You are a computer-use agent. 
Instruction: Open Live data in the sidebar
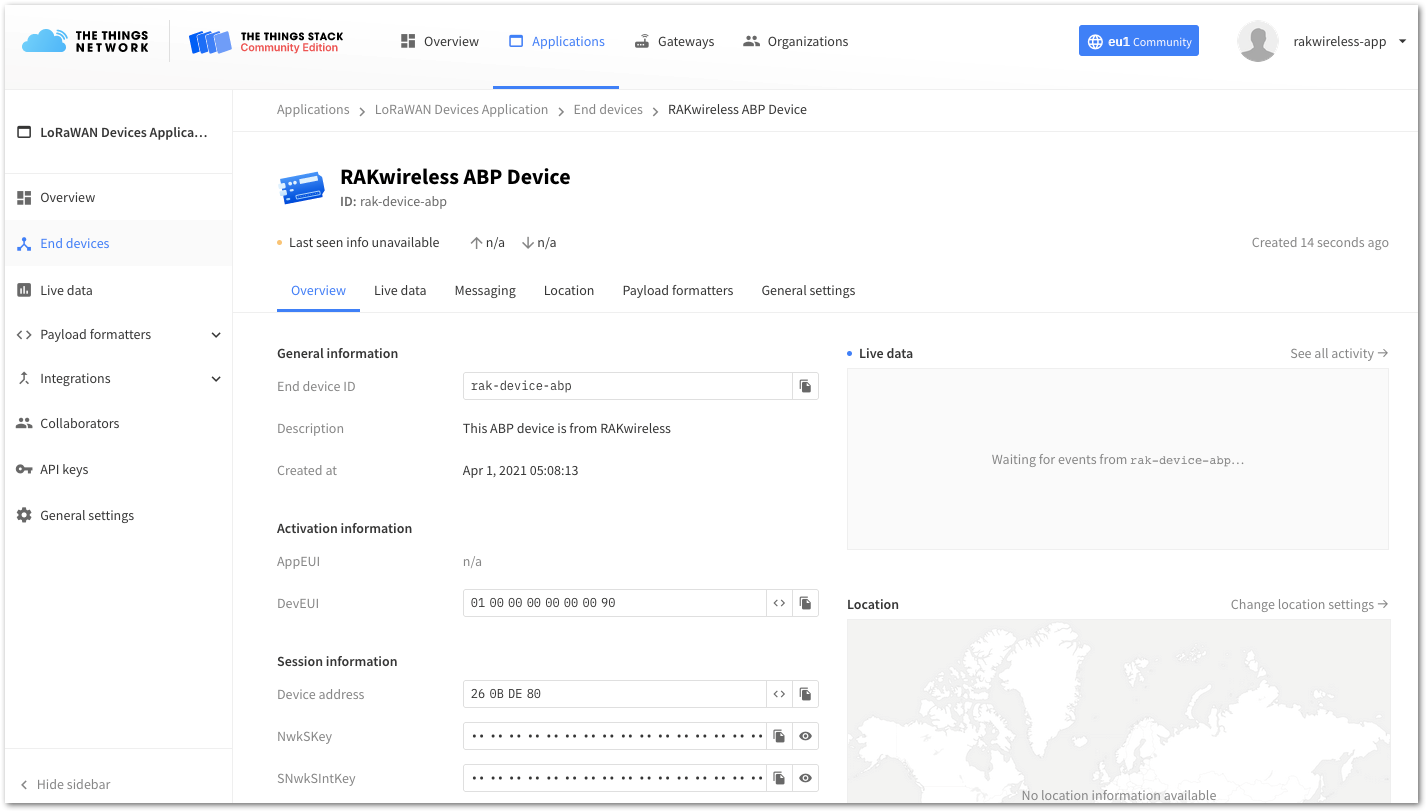118,290
